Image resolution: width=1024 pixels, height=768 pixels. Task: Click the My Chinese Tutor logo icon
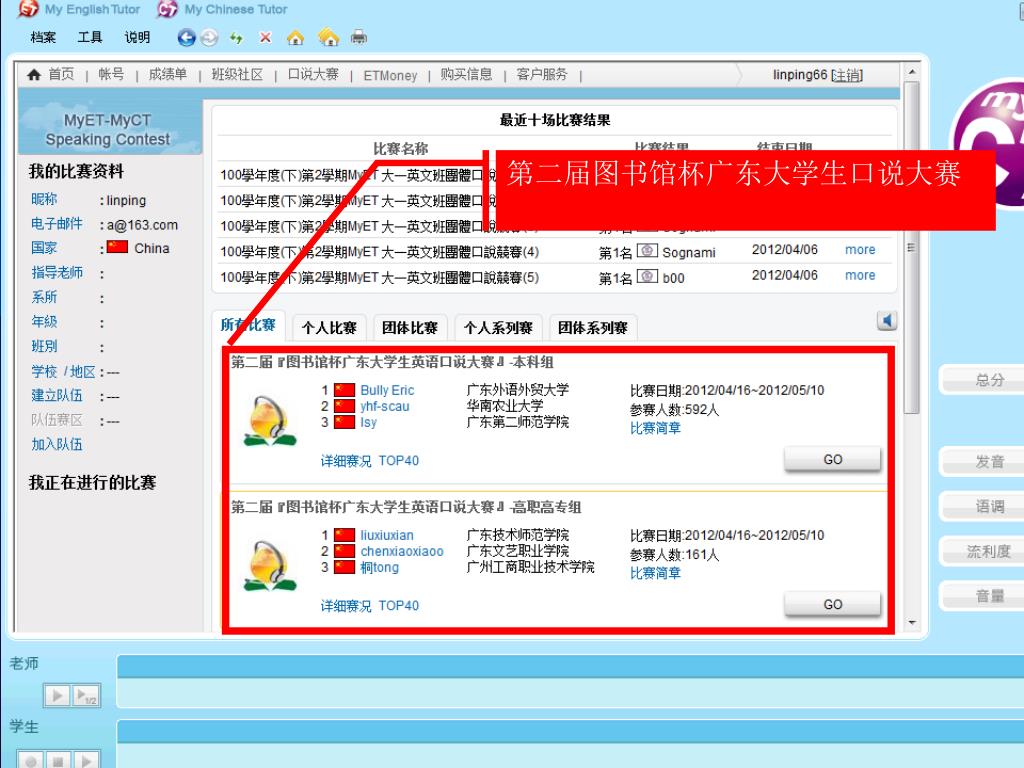pyautogui.click(x=167, y=9)
